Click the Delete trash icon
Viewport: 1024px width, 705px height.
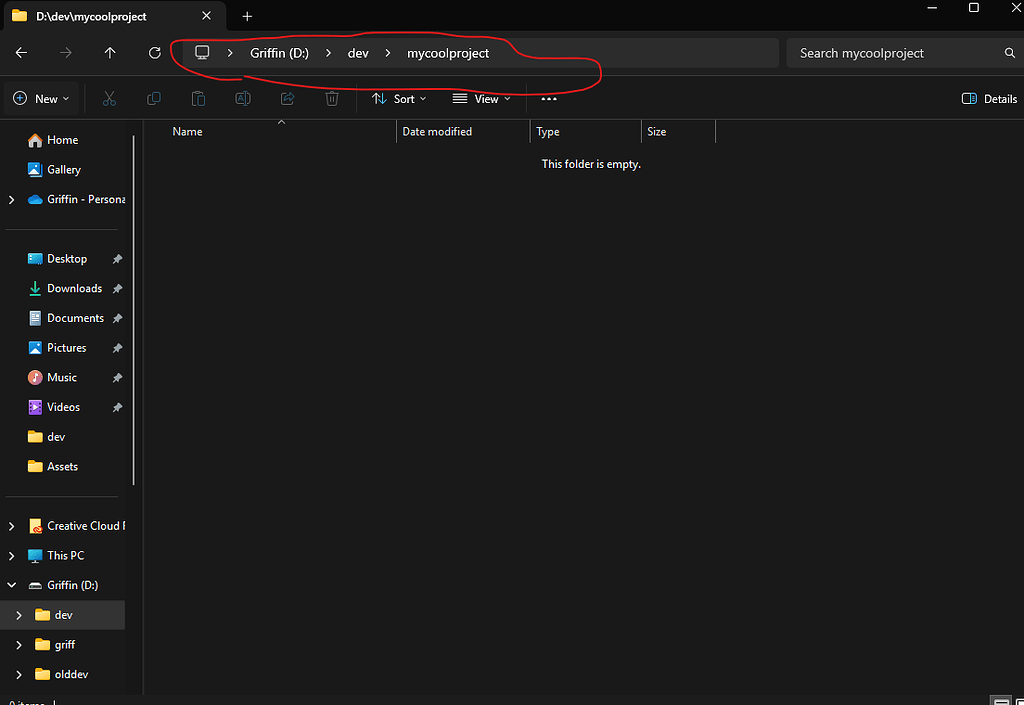(332, 98)
